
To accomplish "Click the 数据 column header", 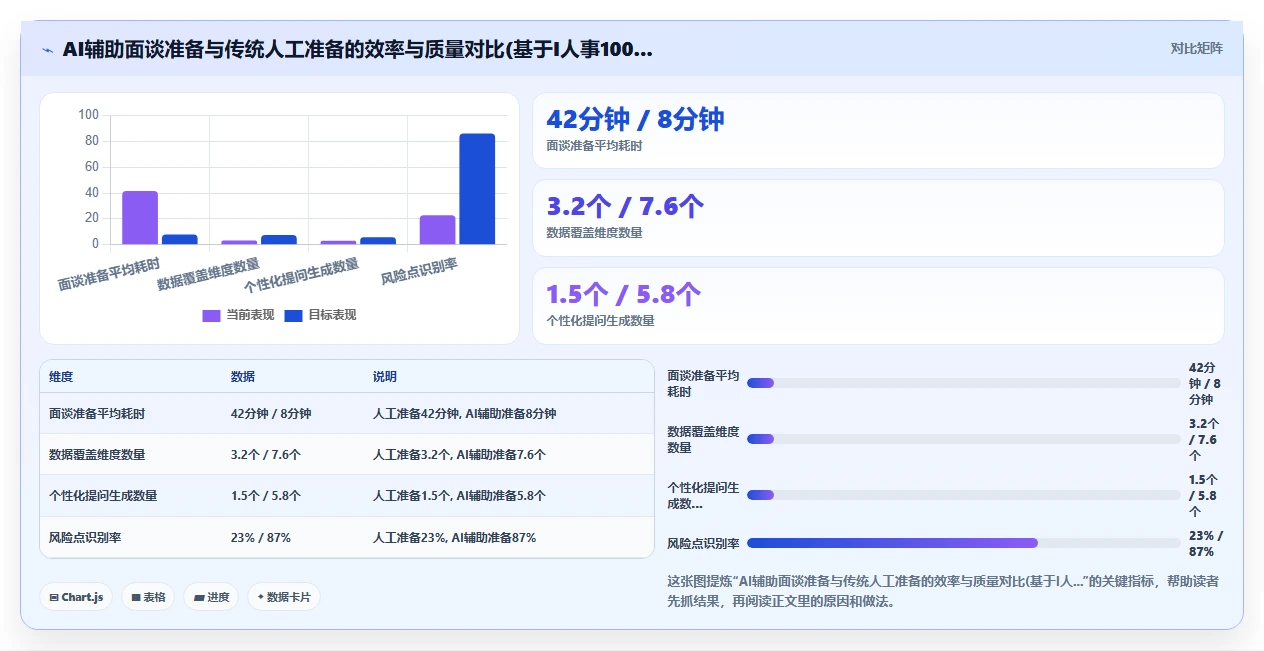I will pyautogui.click(x=243, y=377).
